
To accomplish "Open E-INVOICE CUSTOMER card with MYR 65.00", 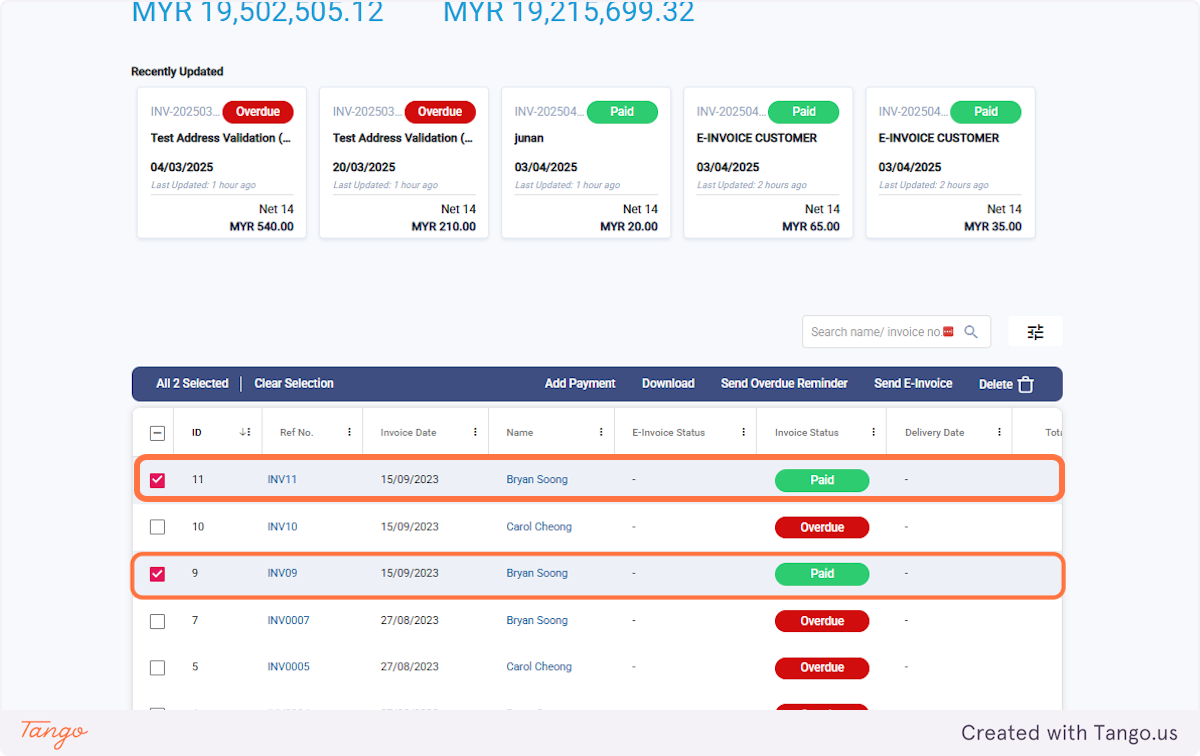I will coord(768,163).
